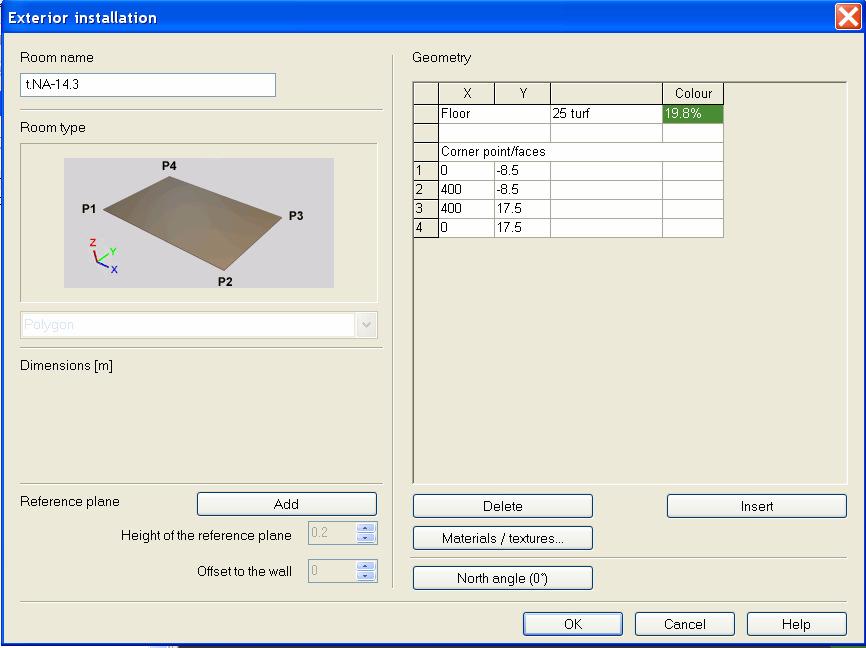Click the Offset to the wall field
Viewport: 866px width, 648px height.
(332, 571)
